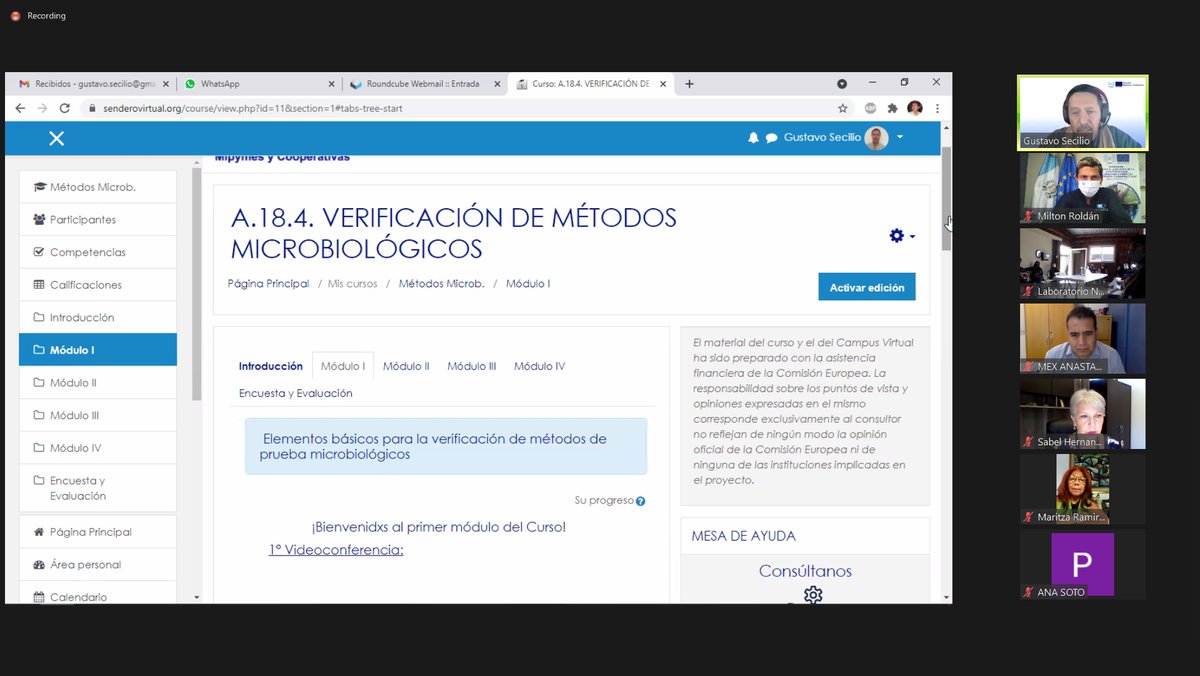Open course settings gear menu
Screen dimensions: 1200x676
point(902,236)
